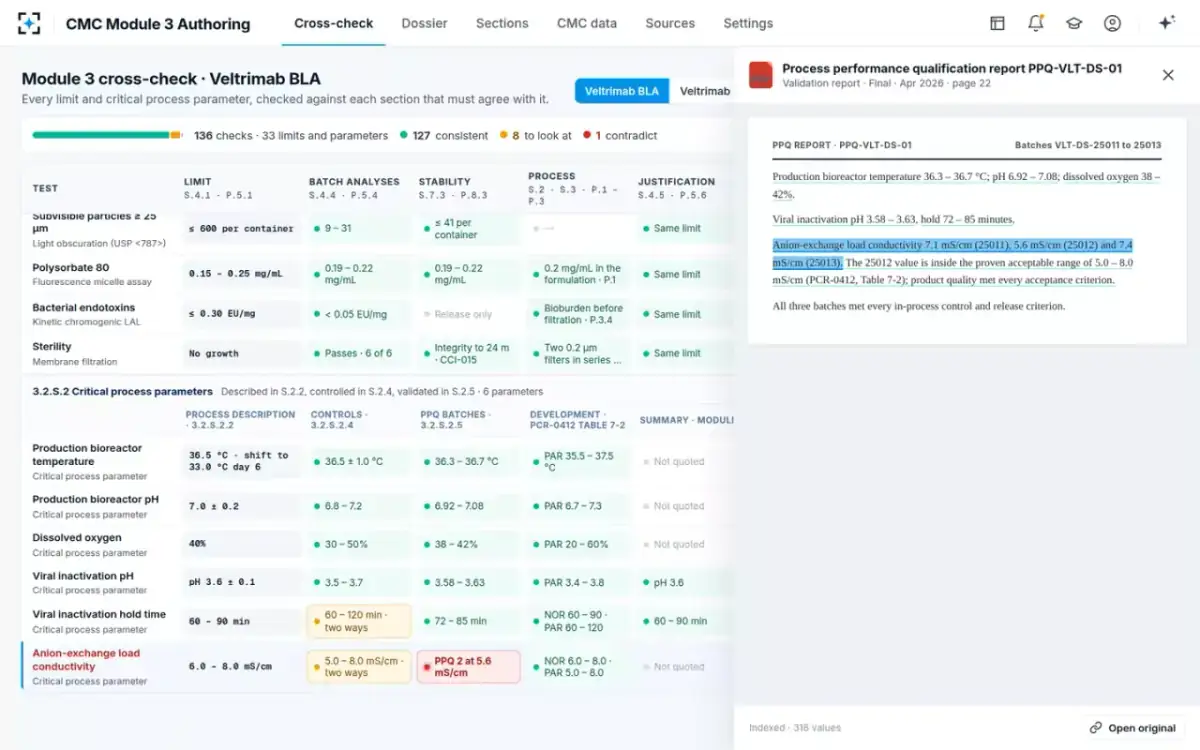Click the PPQ 2 at 5.6 mS/cm red cell

pyautogui.click(x=470, y=667)
